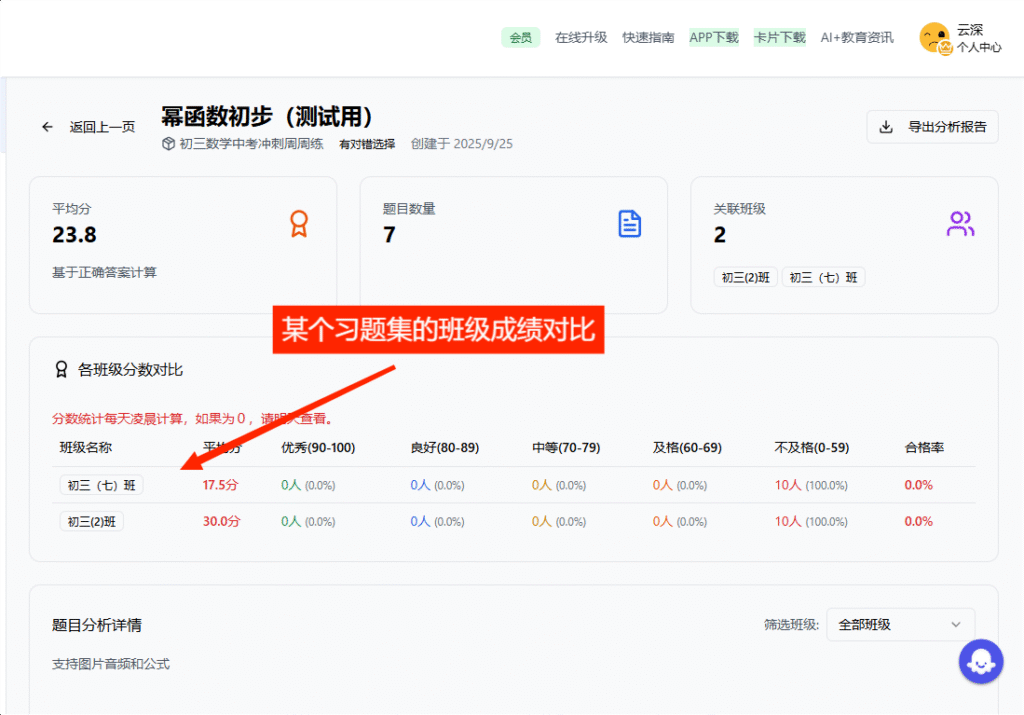
Task: Click the blue document icon in question count card
Action: 629,223
